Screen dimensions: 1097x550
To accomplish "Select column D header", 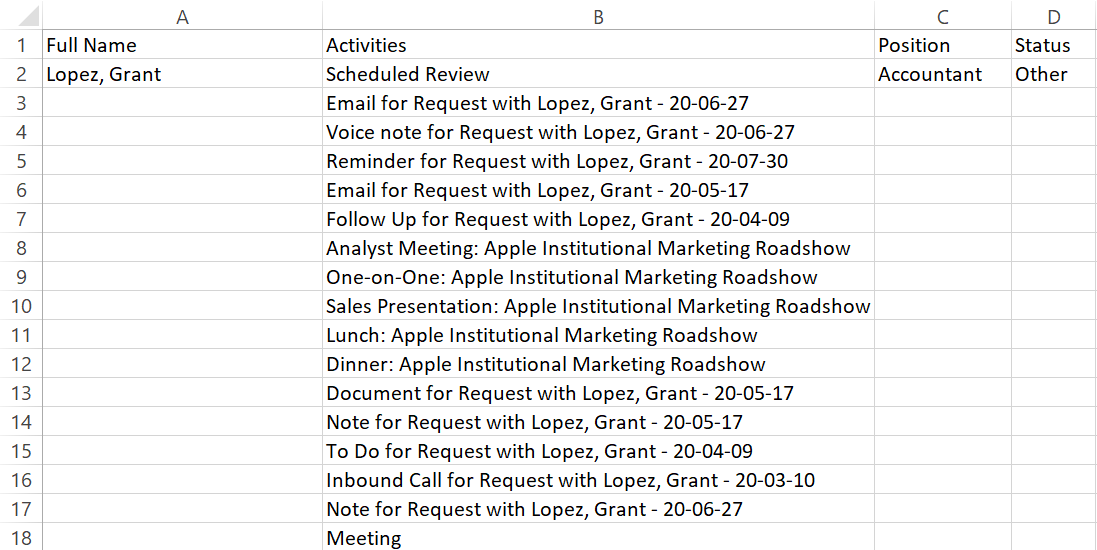I will [x=1053, y=16].
